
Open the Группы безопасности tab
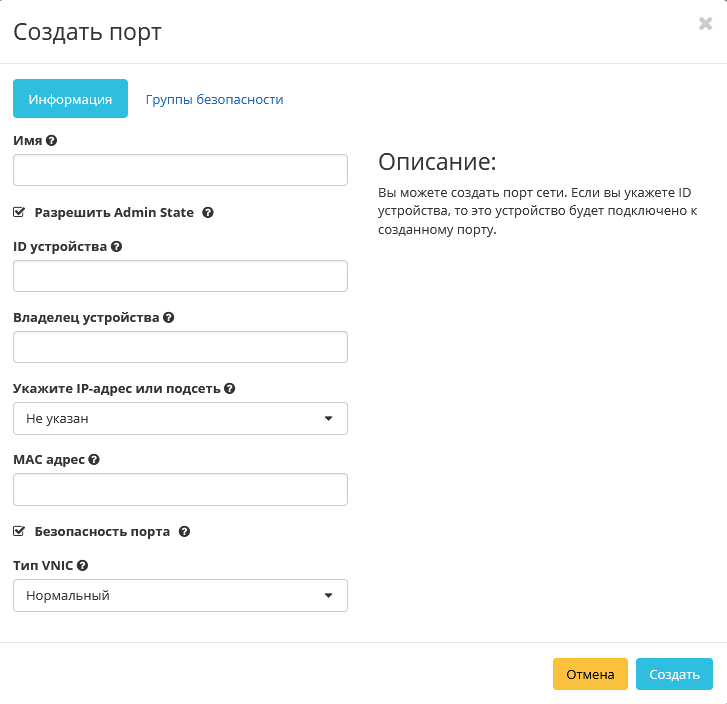[x=214, y=99]
